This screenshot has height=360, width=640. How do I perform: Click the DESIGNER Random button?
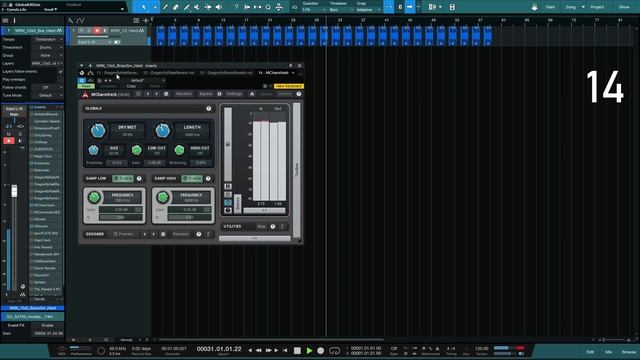tap(180, 234)
